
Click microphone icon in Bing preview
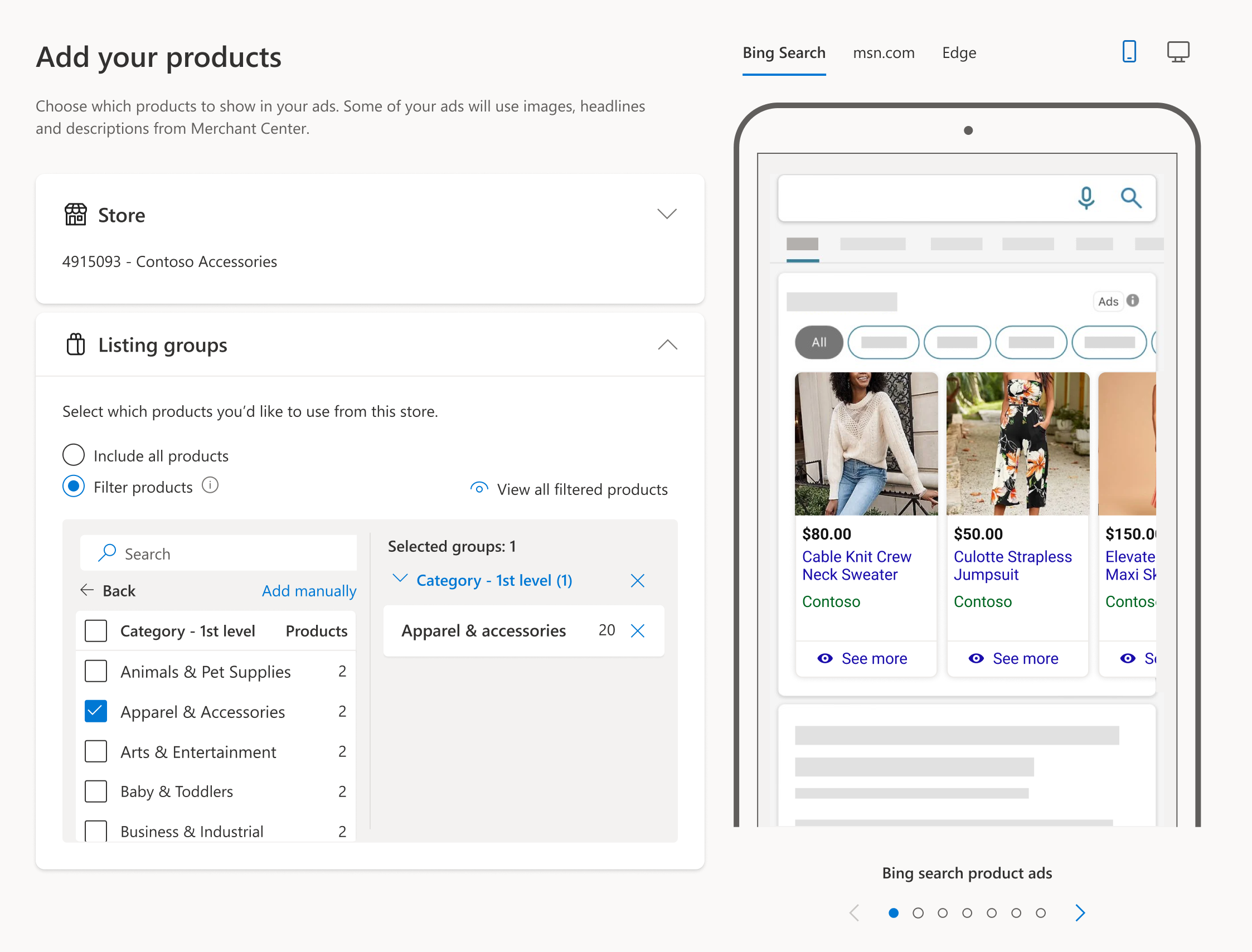tap(1086, 198)
